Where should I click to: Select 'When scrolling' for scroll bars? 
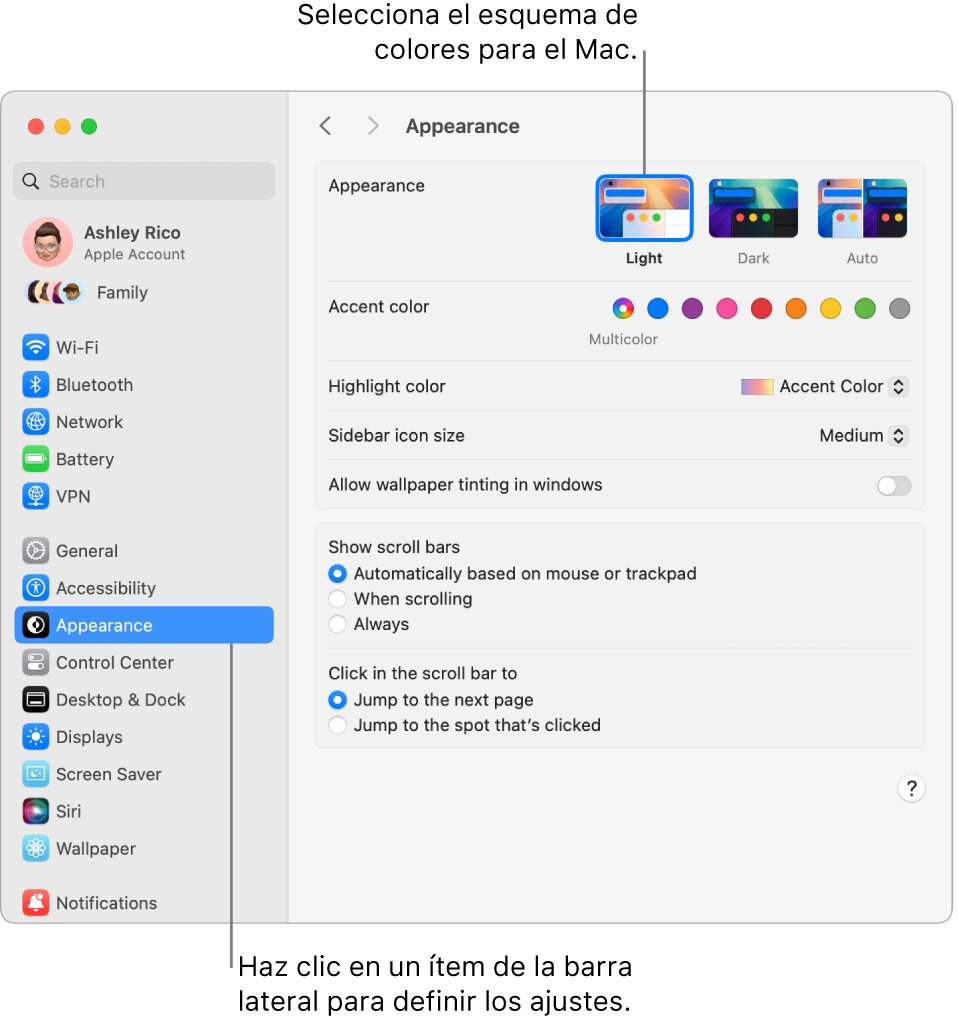click(337, 599)
